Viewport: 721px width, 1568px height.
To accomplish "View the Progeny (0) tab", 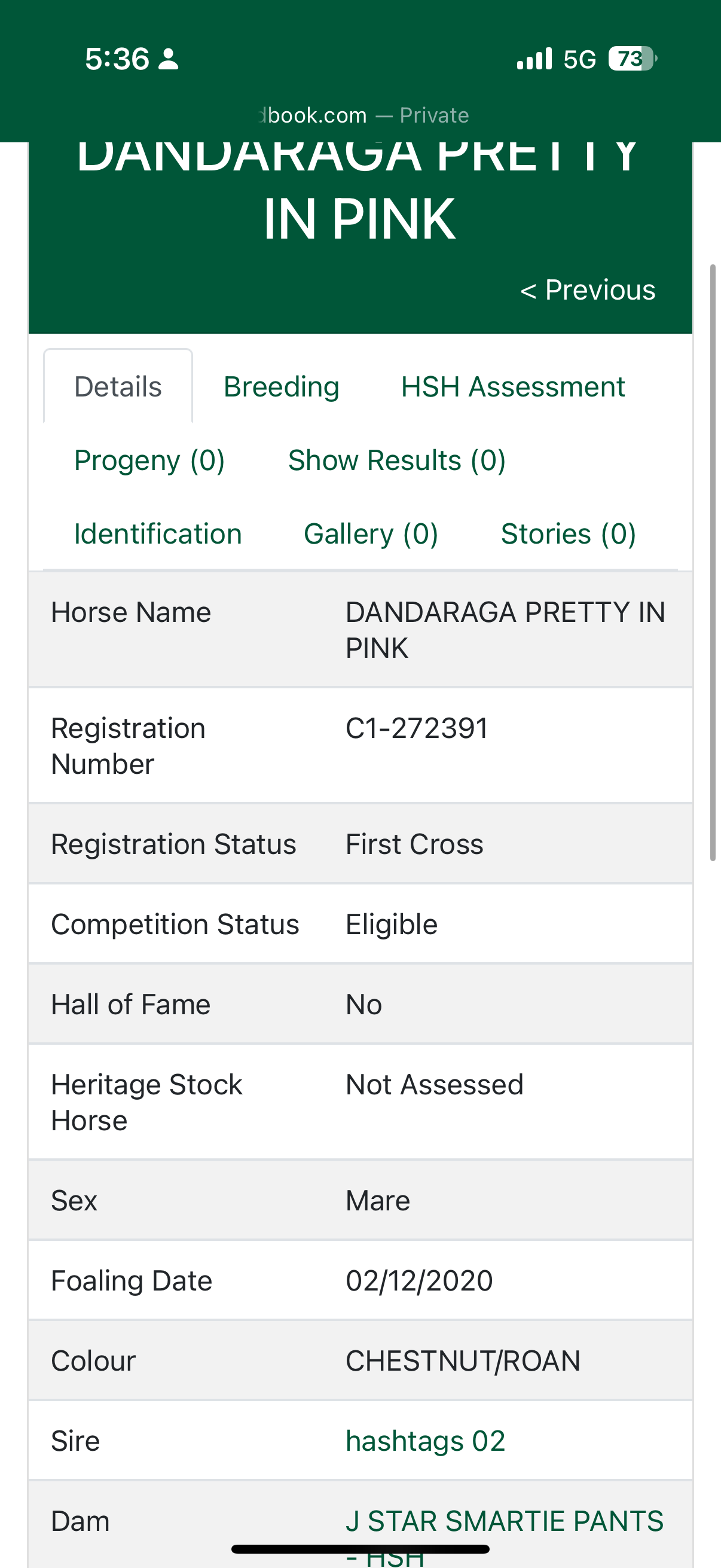I will [x=149, y=461].
